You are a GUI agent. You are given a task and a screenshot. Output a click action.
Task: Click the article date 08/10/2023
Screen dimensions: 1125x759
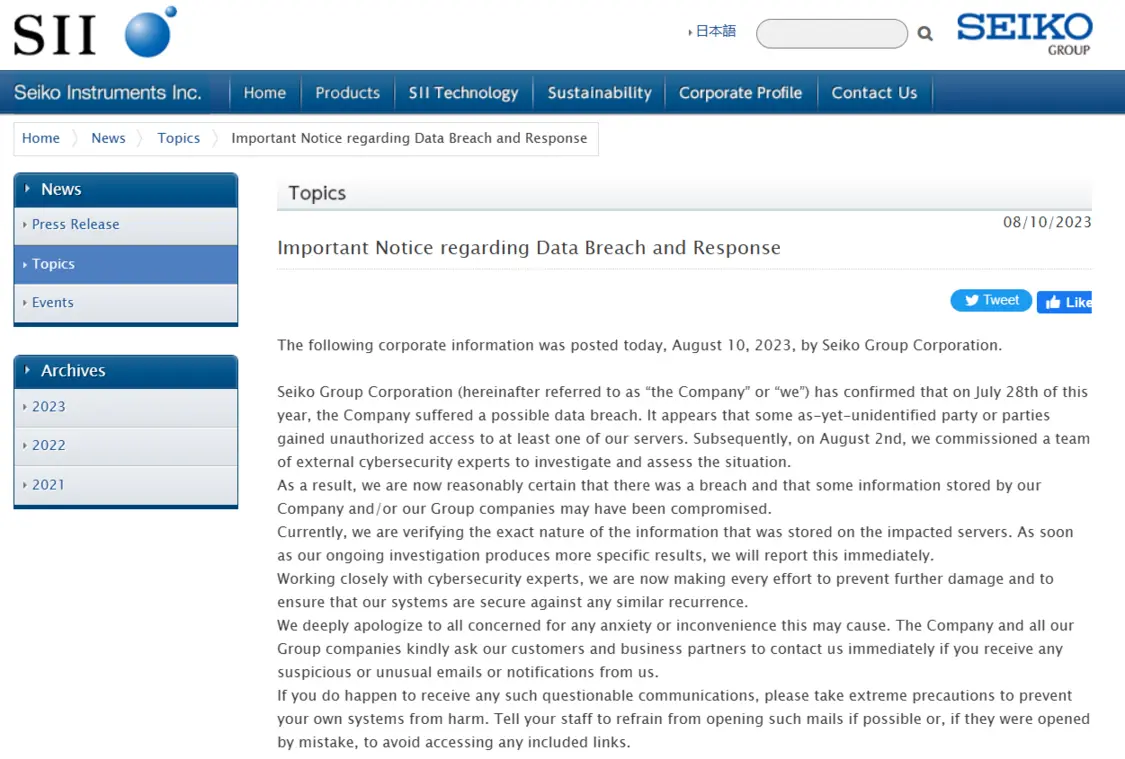(x=1047, y=222)
